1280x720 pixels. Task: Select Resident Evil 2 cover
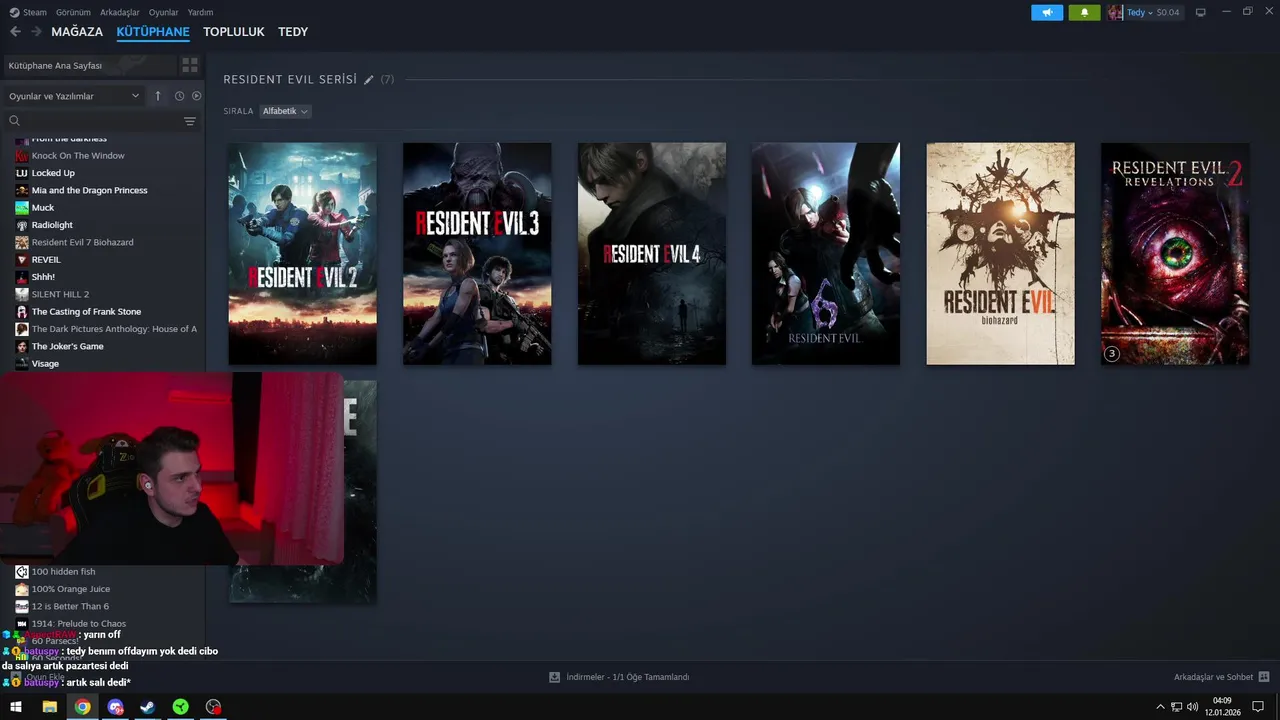[x=302, y=253]
